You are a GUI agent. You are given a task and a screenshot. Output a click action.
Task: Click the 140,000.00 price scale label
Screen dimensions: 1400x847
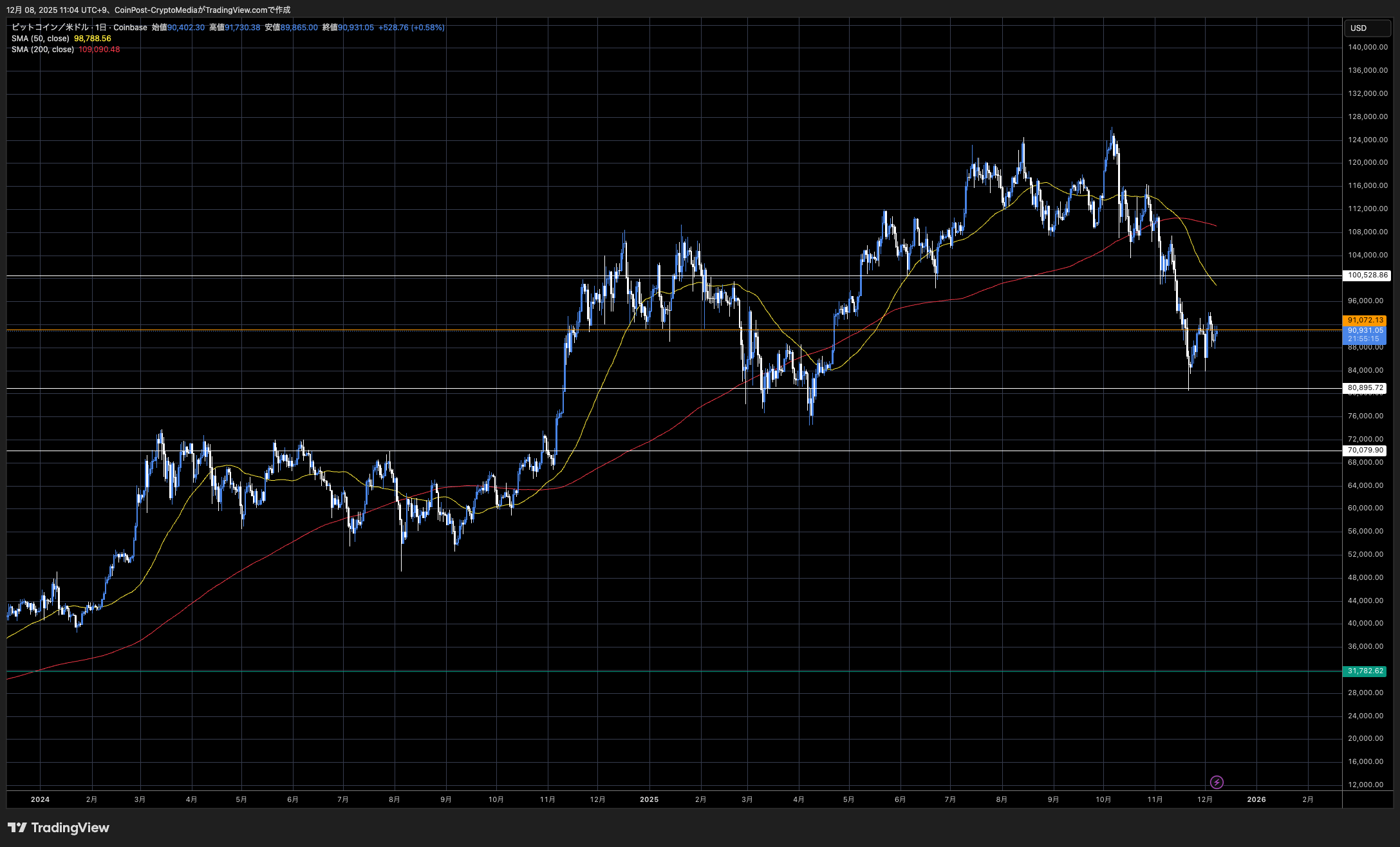[1367, 47]
